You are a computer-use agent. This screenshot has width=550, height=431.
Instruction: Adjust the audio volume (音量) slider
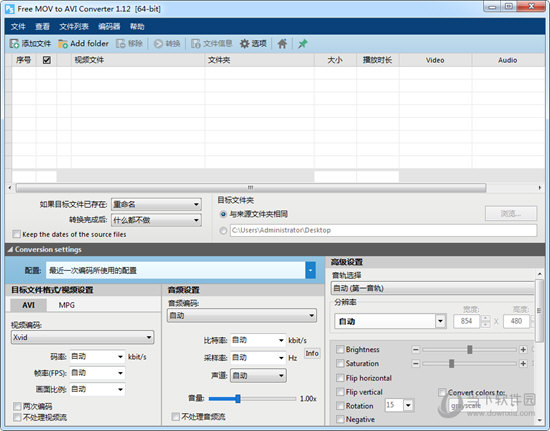pos(238,399)
